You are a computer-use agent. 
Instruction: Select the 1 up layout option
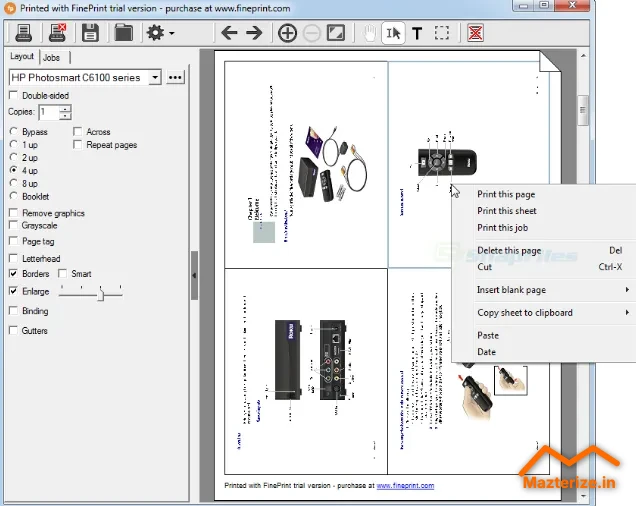pos(13,144)
